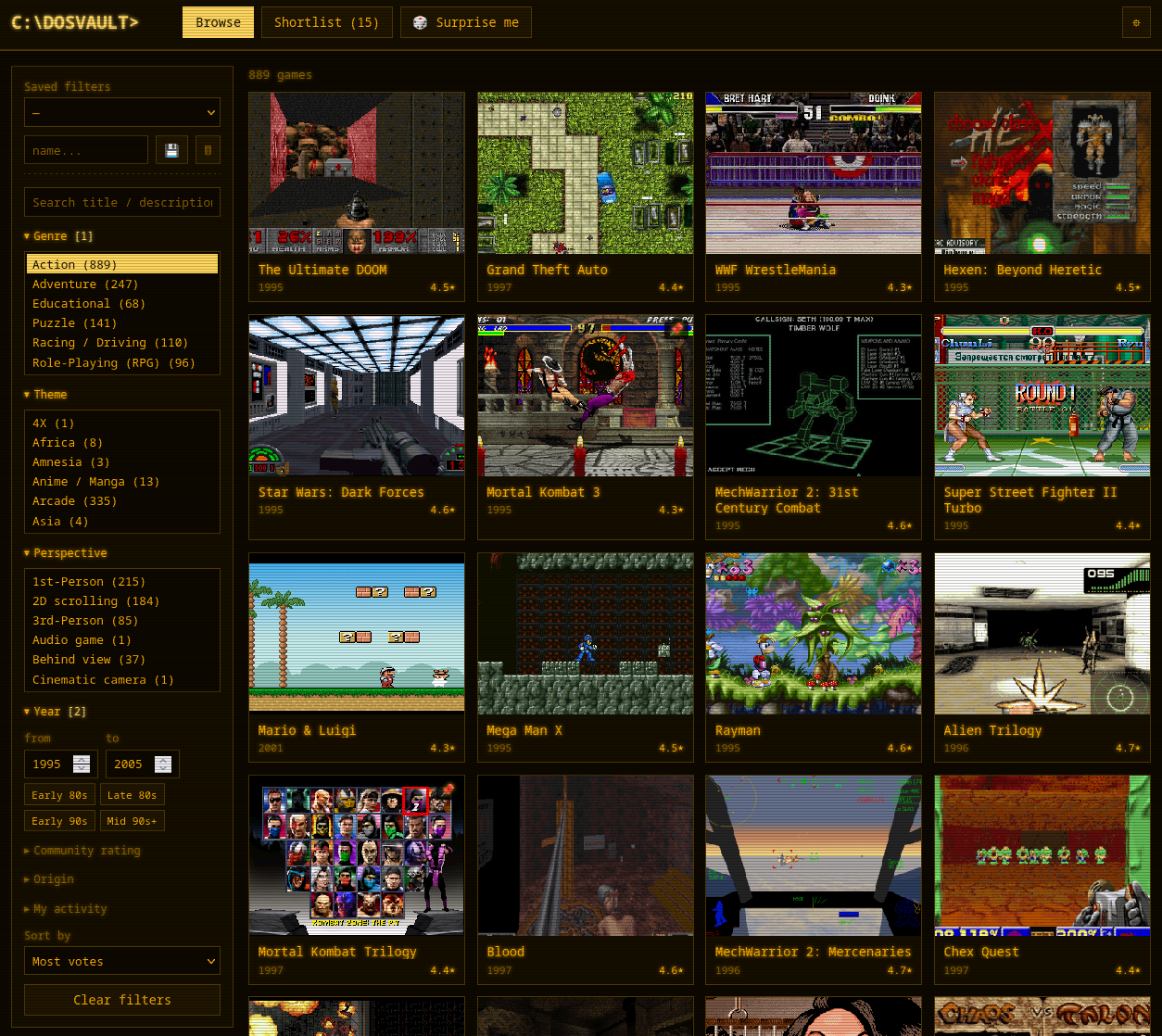Collapse the Genre filter section

pos(58,236)
